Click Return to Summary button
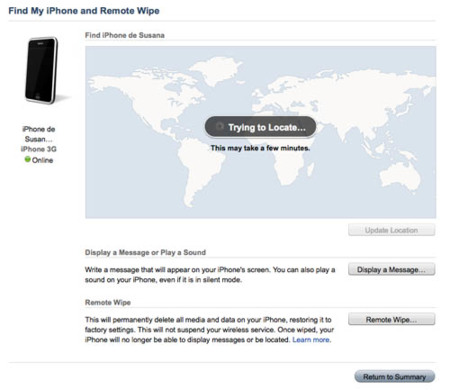 (395, 377)
